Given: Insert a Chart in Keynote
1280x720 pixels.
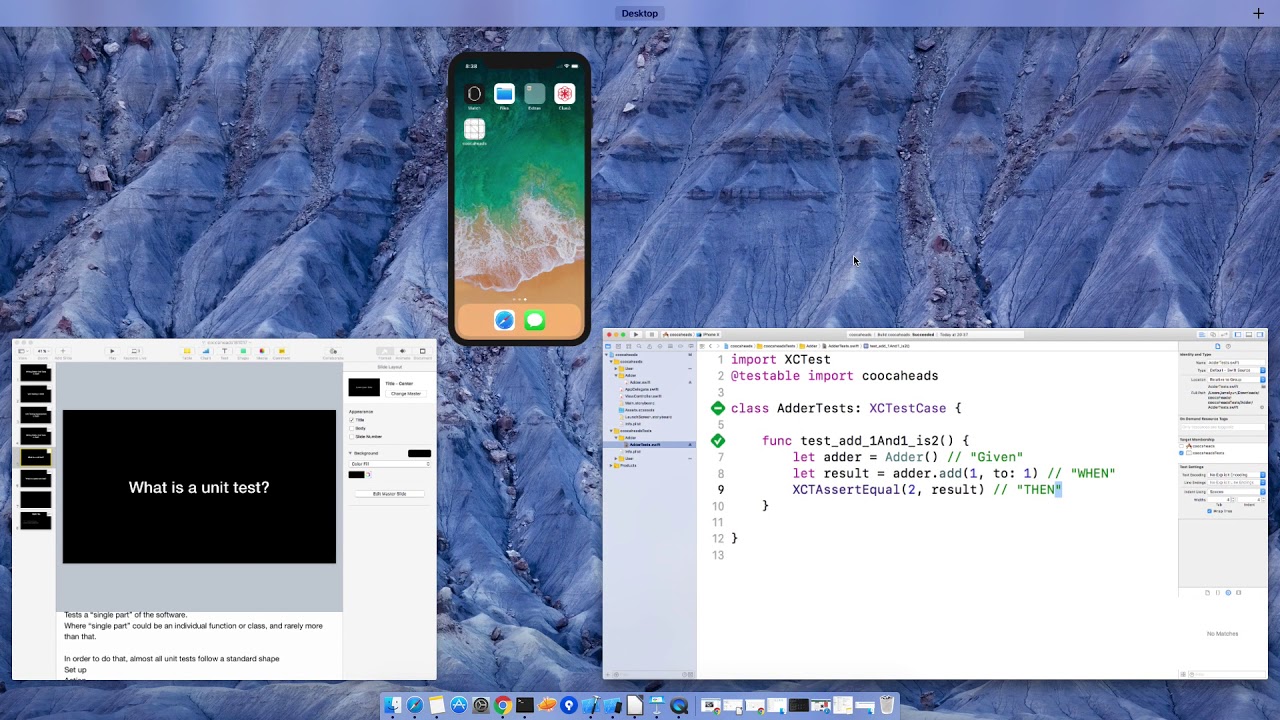Looking at the screenshot, I should pos(205,351).
